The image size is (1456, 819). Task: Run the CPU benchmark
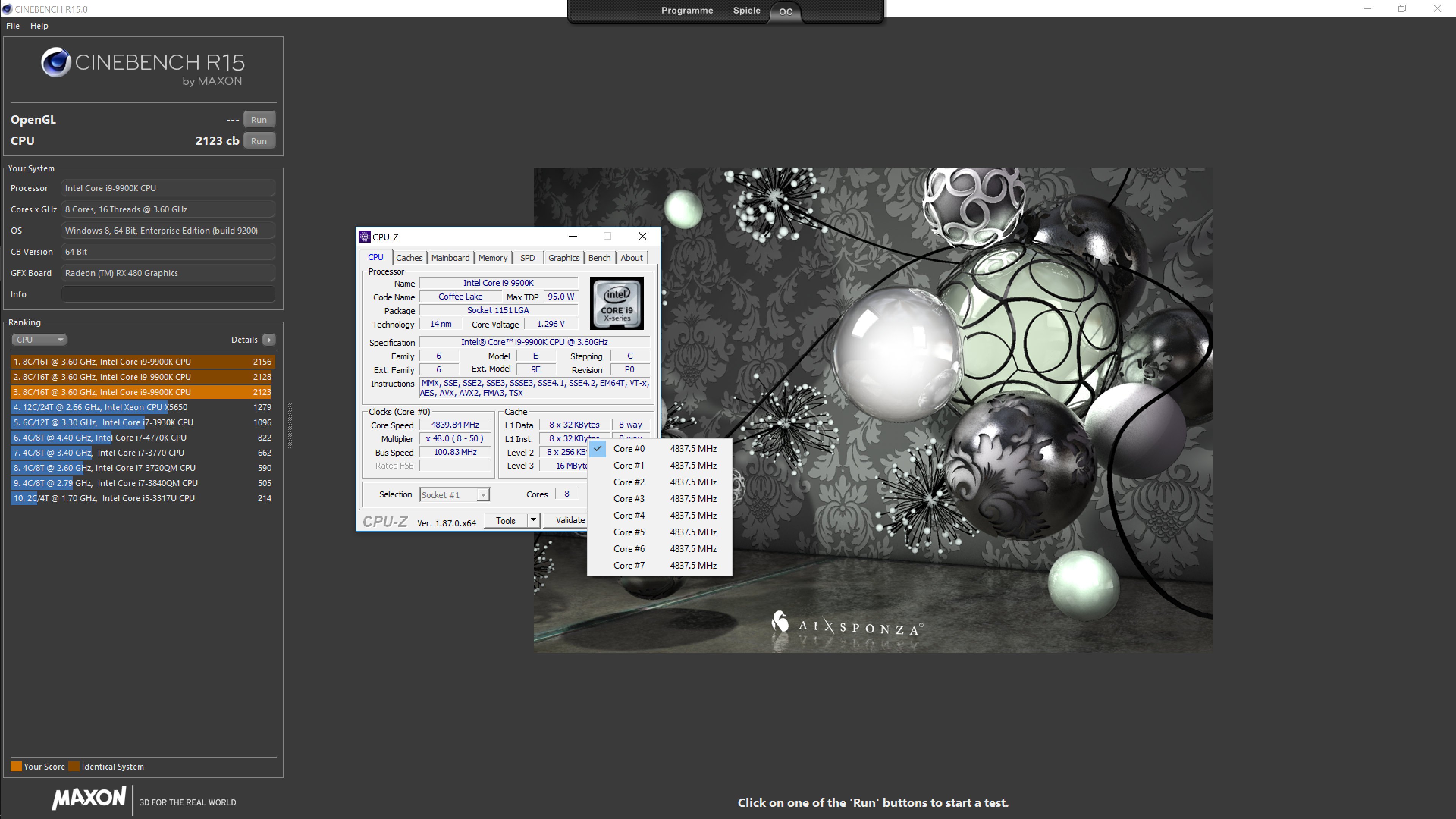[x=259, y=141]
